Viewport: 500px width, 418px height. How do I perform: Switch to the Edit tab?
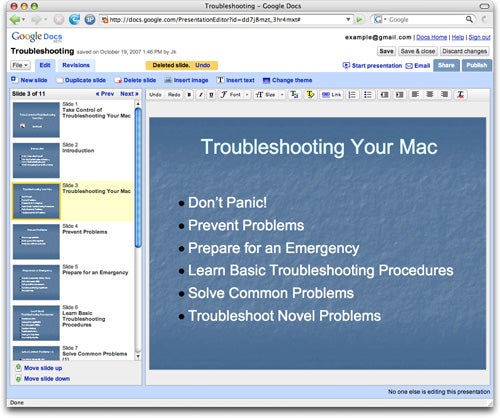45,65
